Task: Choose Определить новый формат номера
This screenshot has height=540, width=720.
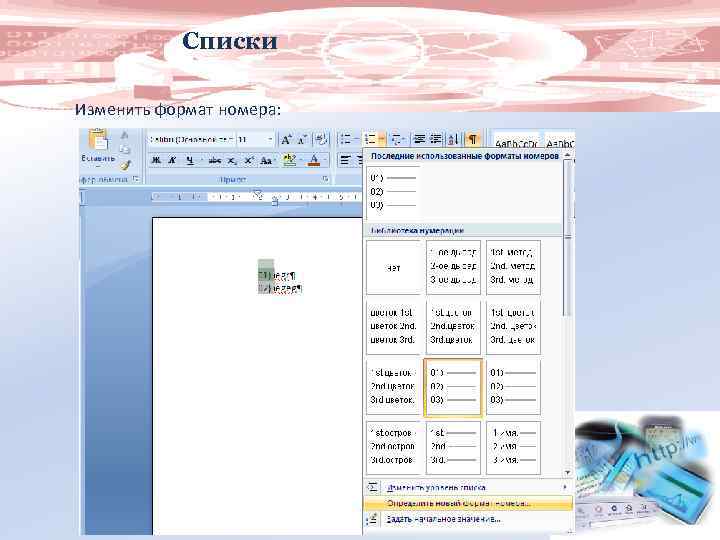Action: tap(468, 503)
